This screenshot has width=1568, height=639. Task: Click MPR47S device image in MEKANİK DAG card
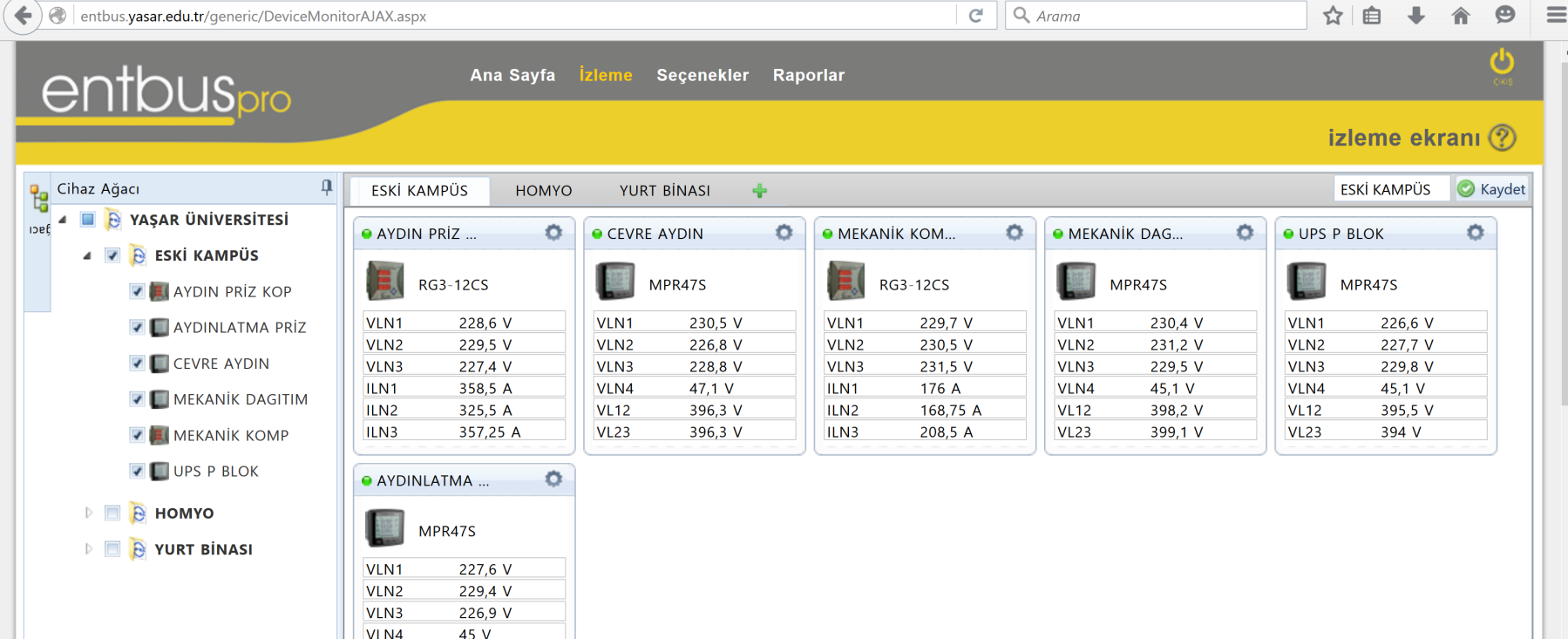point(1076,281)
